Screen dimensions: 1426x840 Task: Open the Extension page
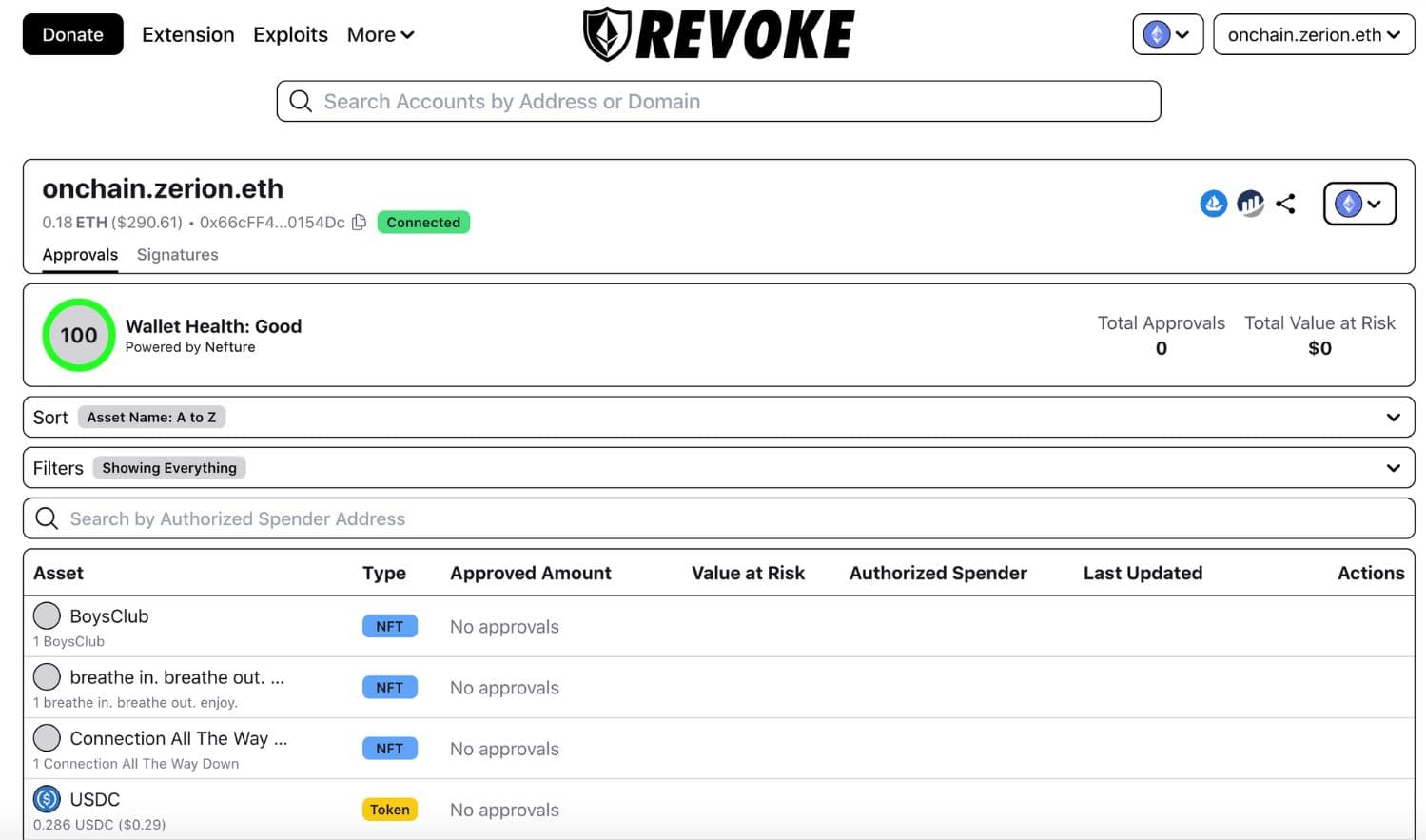click(x=187, y=34)
